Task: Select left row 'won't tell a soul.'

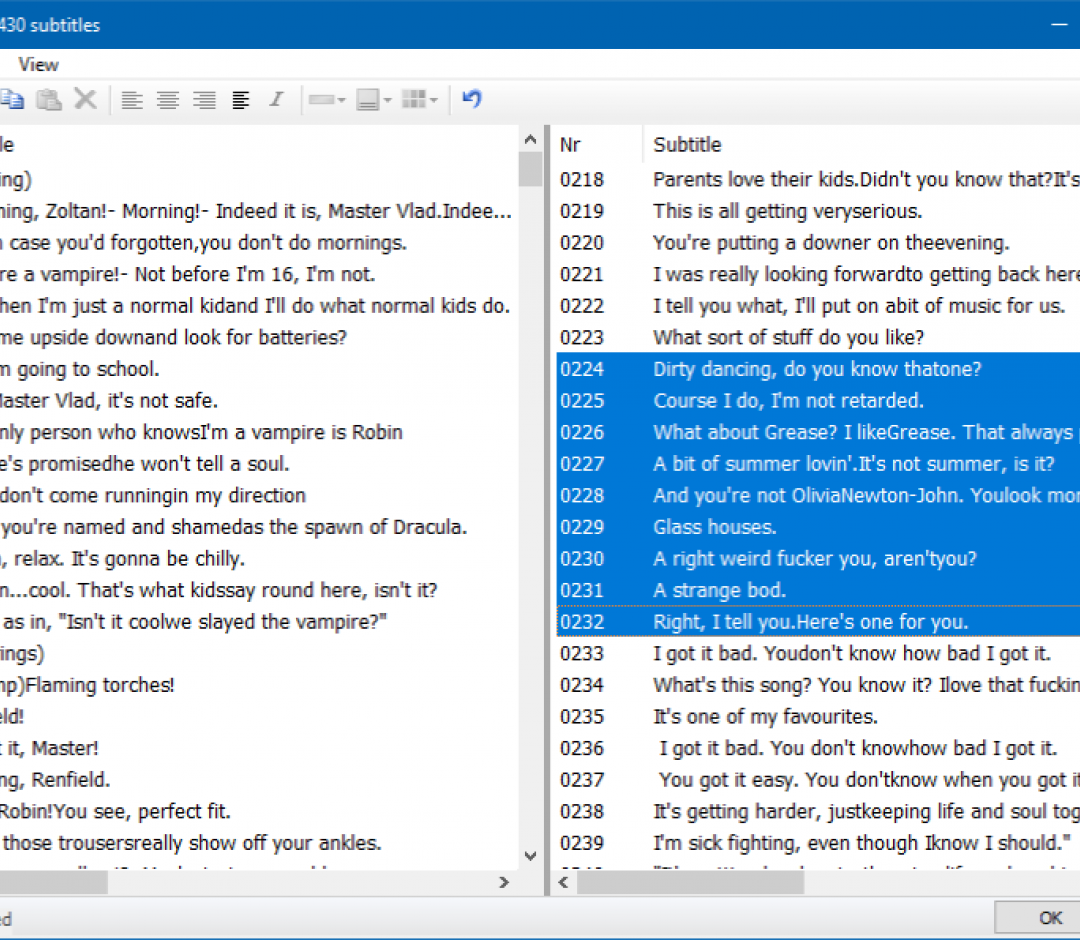Action: coord(259,465)
